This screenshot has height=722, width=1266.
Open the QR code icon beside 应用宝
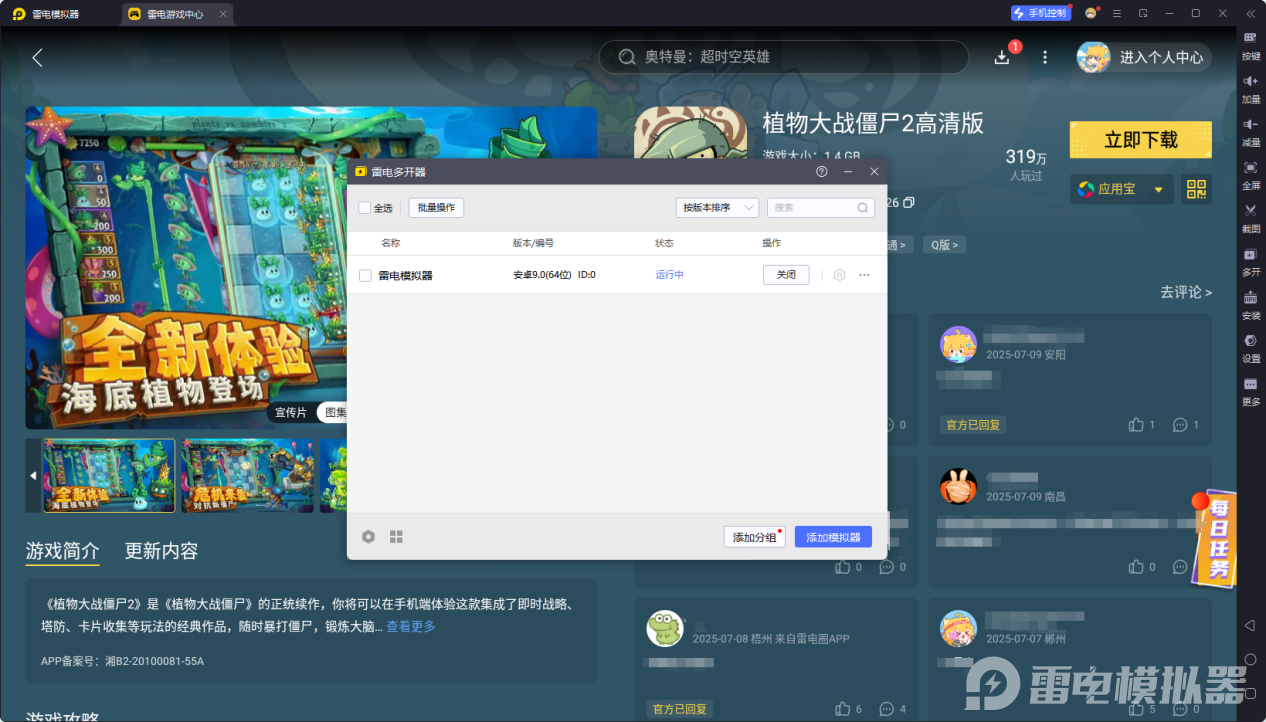(x=1196, y=189)
